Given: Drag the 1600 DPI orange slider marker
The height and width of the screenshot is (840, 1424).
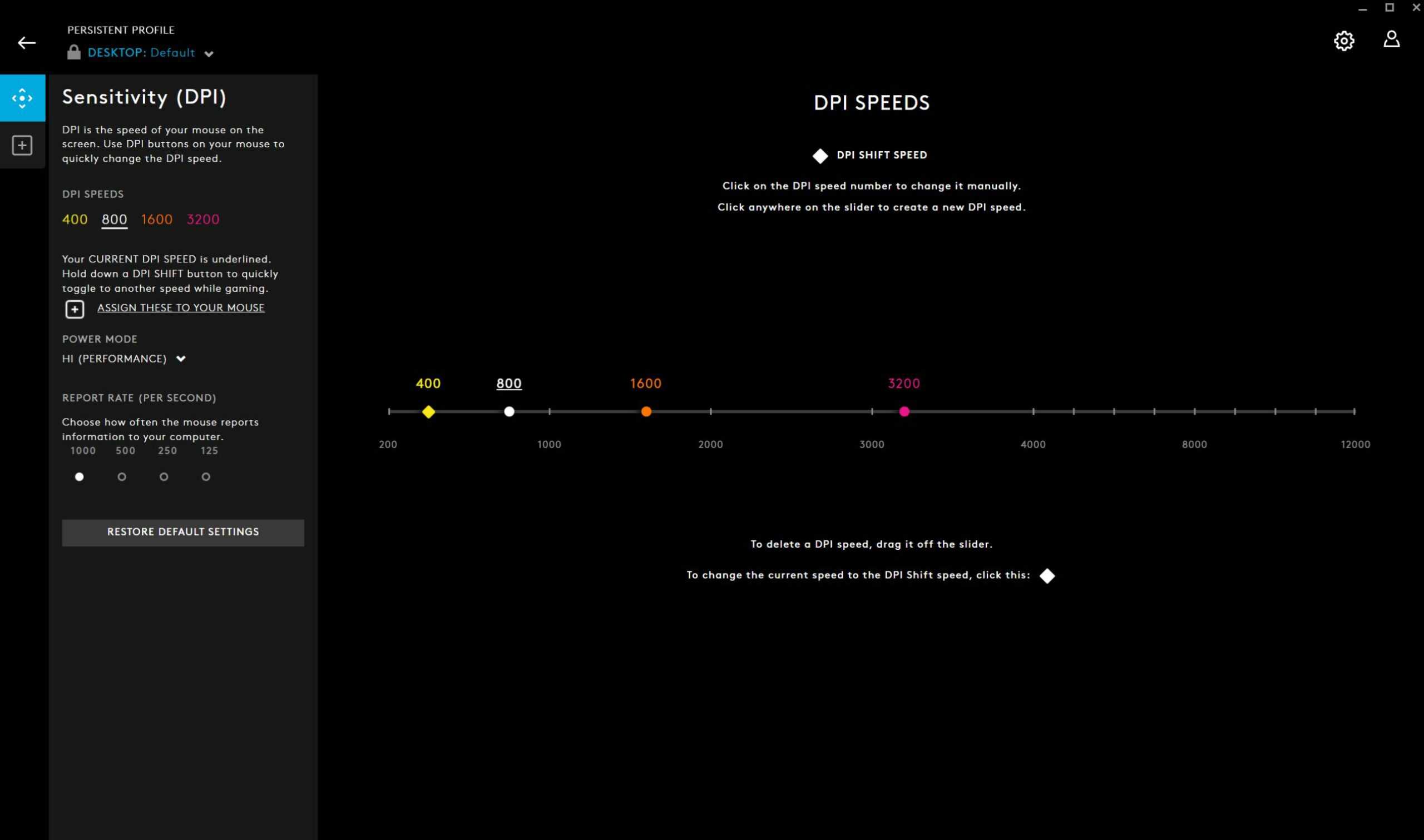Looking at the screenshot, I should [x=646, y=410].
